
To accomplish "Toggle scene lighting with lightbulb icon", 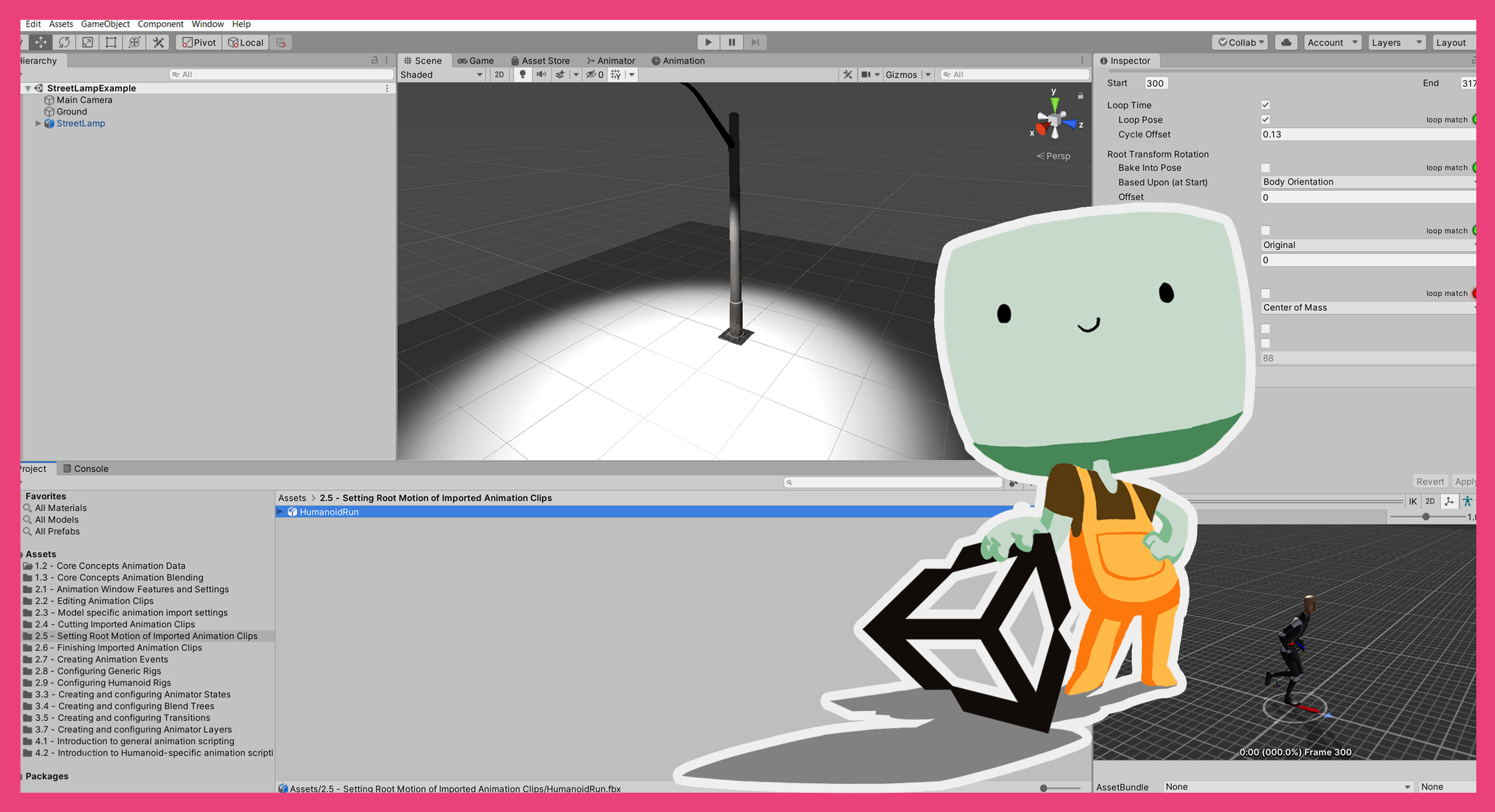I will tap(523, 74).
